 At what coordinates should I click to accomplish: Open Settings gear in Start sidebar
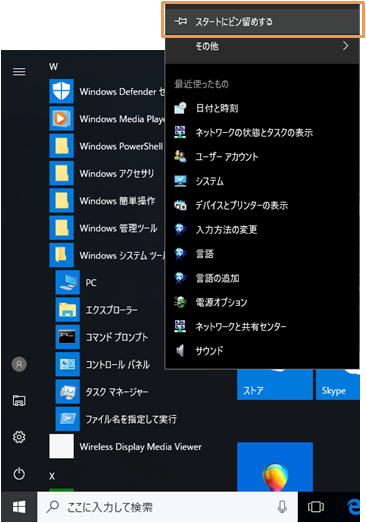tap(19, 437)
